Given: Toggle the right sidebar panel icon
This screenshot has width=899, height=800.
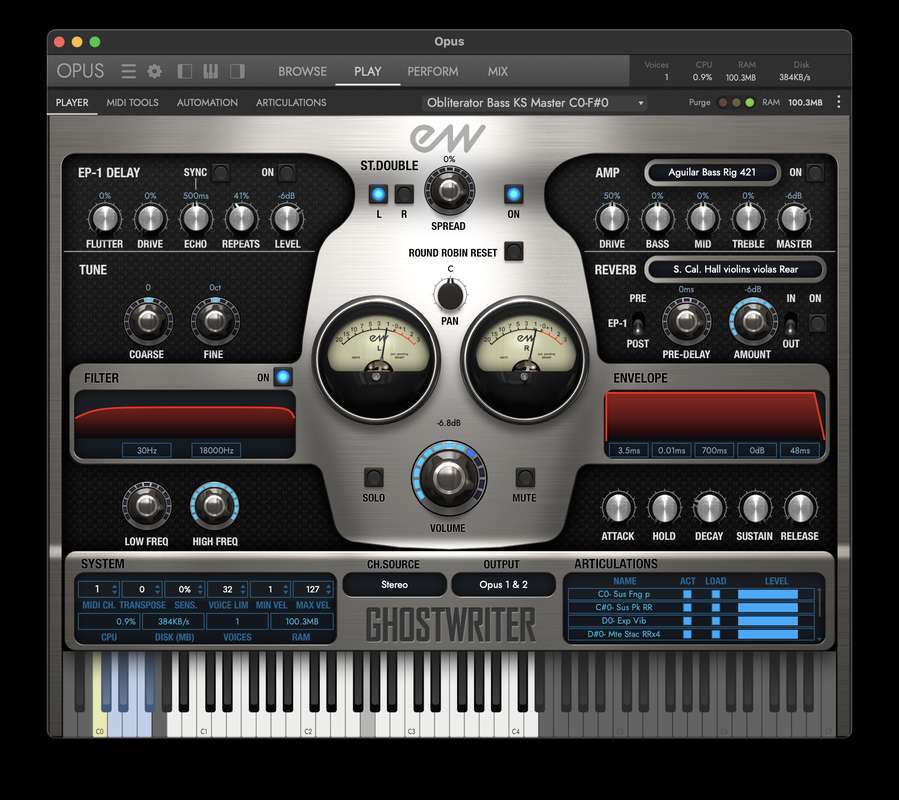Looking at the screenshot, I should (237, 71).
